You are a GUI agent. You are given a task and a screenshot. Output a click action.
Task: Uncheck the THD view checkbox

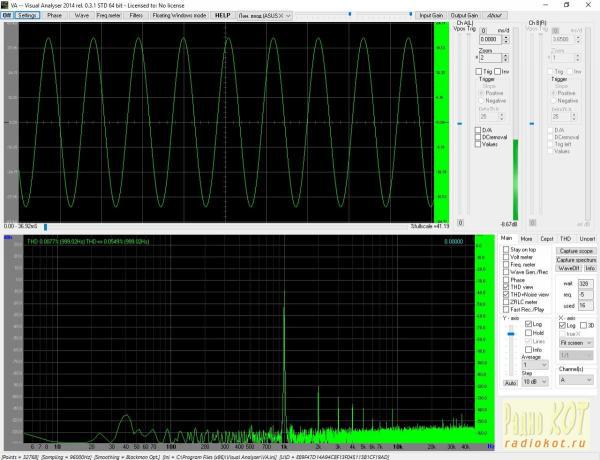click(x=506, y=286)
